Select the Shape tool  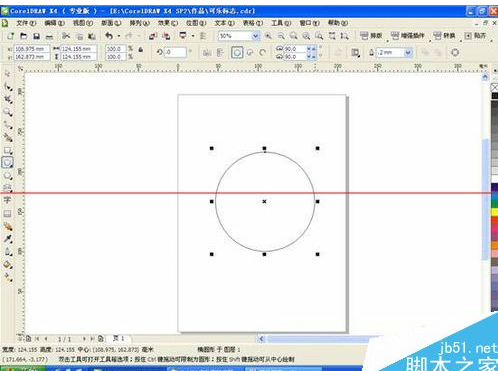[8, 87]
